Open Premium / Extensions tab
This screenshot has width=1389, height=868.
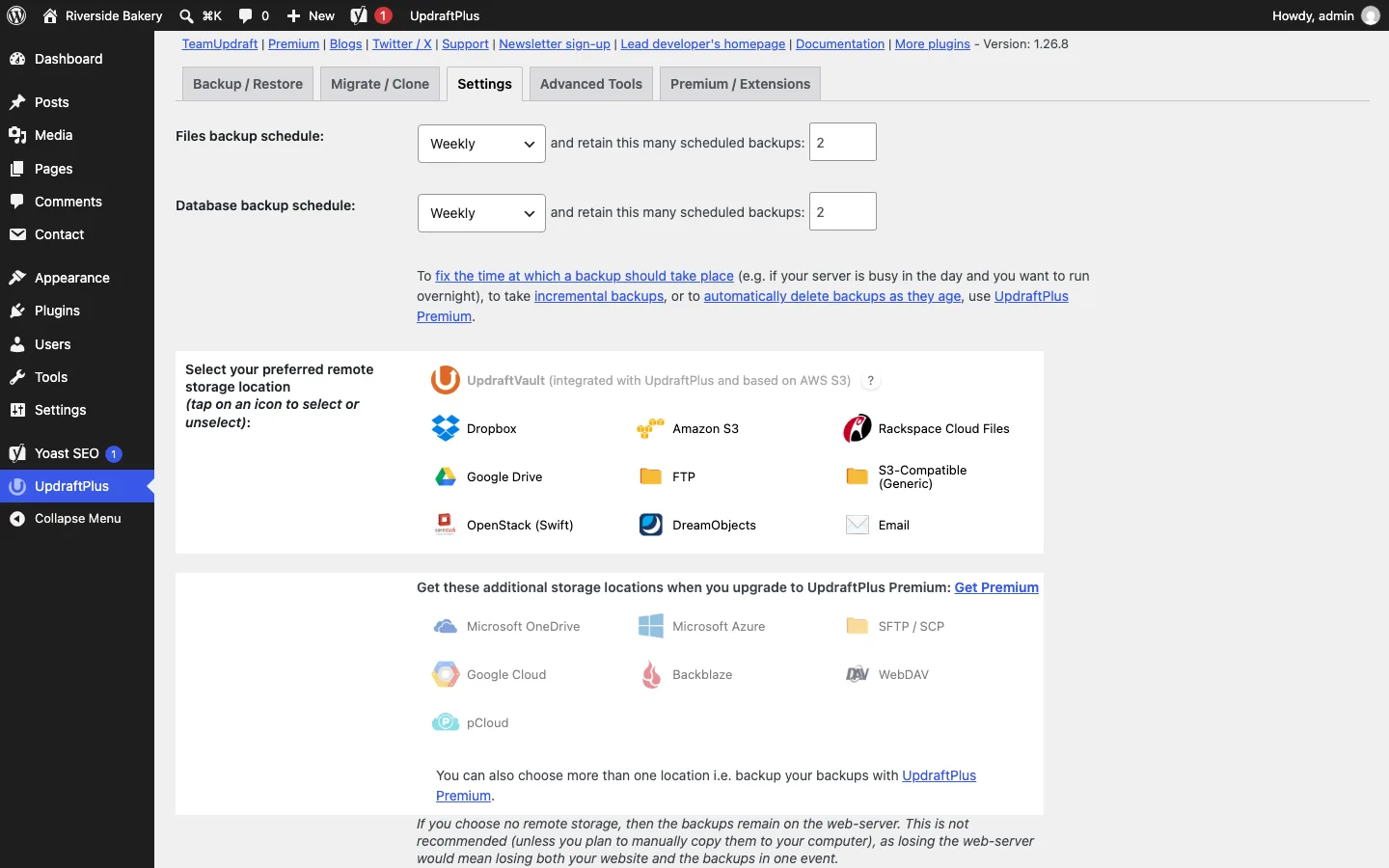tap(740, 84)
